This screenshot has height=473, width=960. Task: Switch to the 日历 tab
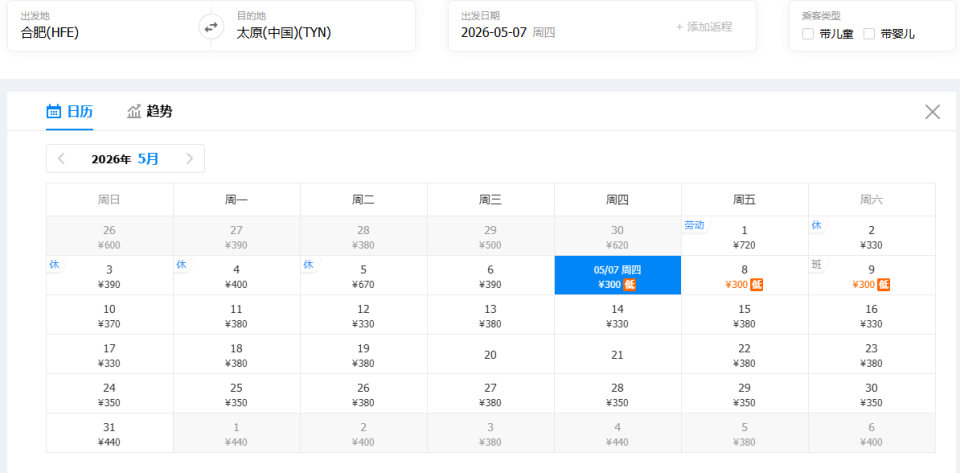(x=70, y=111)
